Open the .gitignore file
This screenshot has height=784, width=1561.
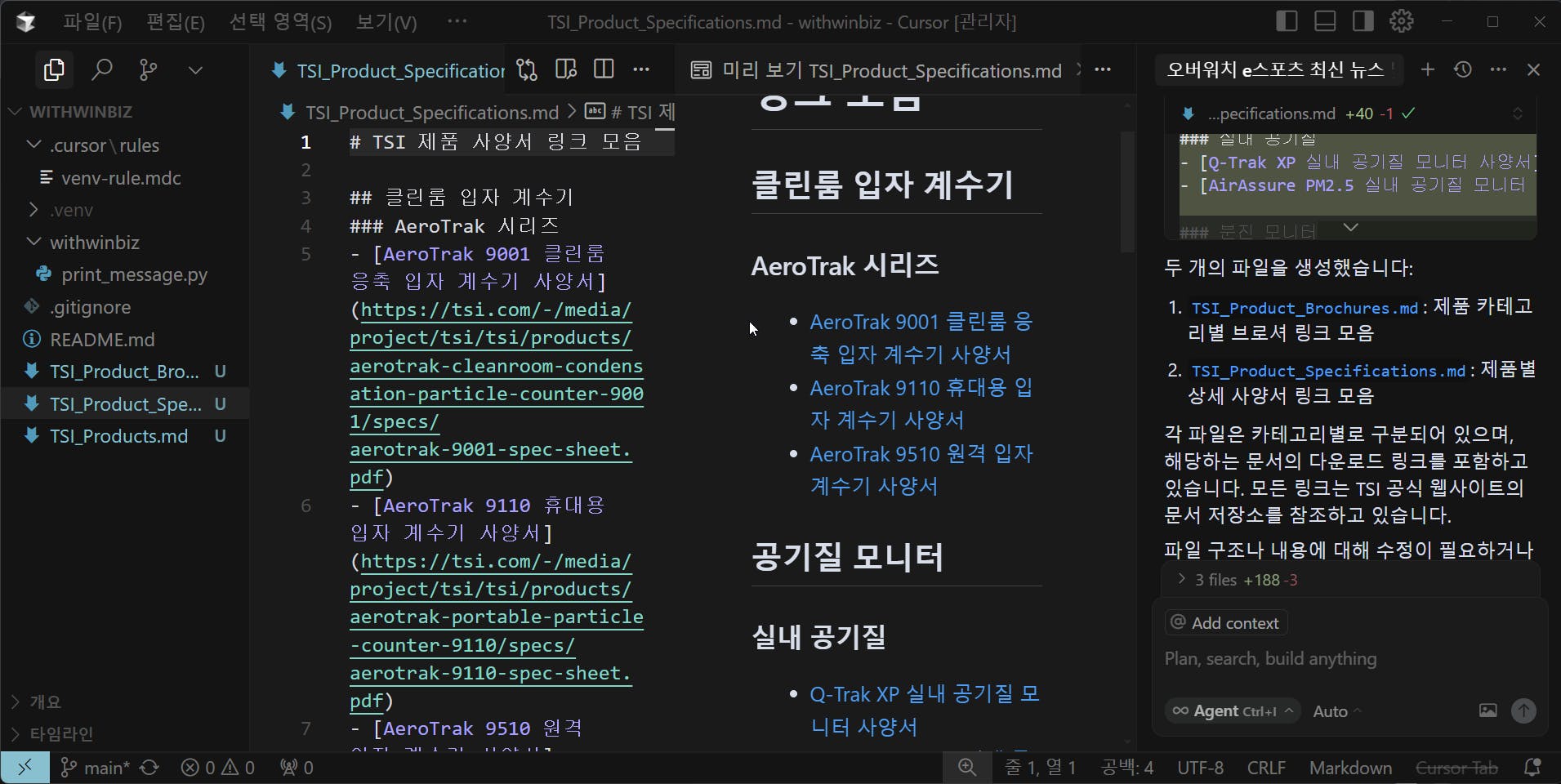pos(90,307)
